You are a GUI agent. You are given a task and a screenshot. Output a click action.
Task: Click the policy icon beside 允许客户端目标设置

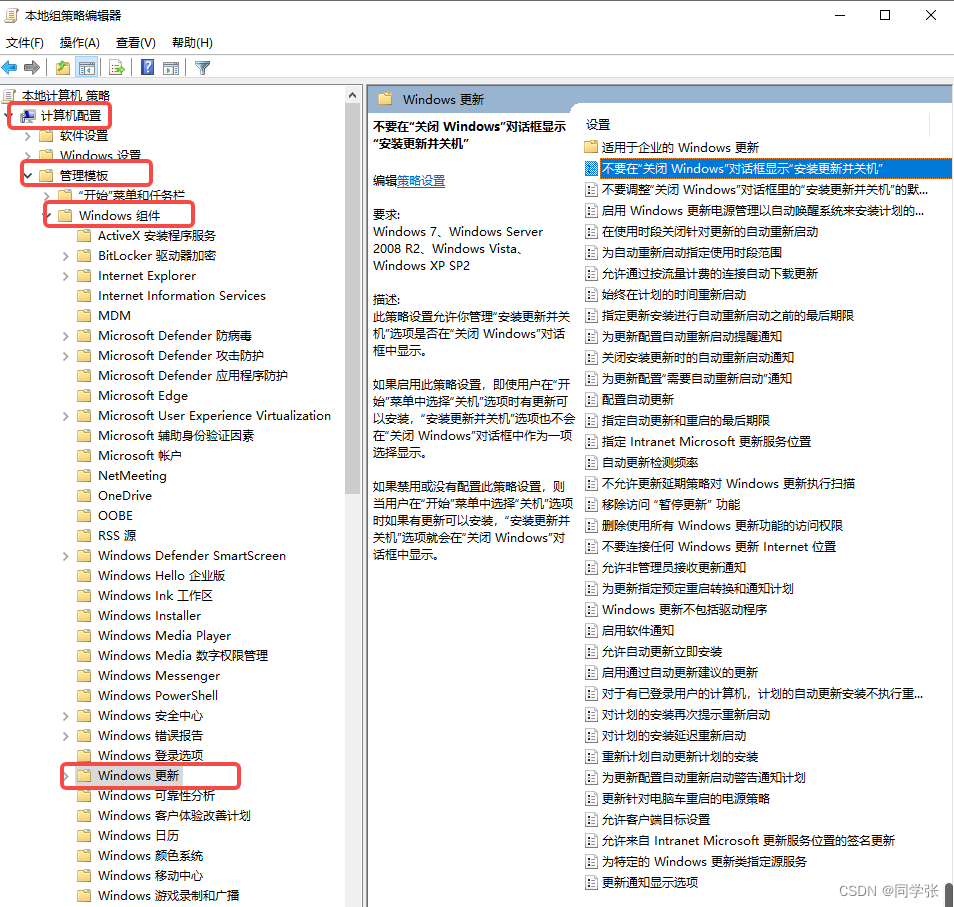click(x=591, y=820)
